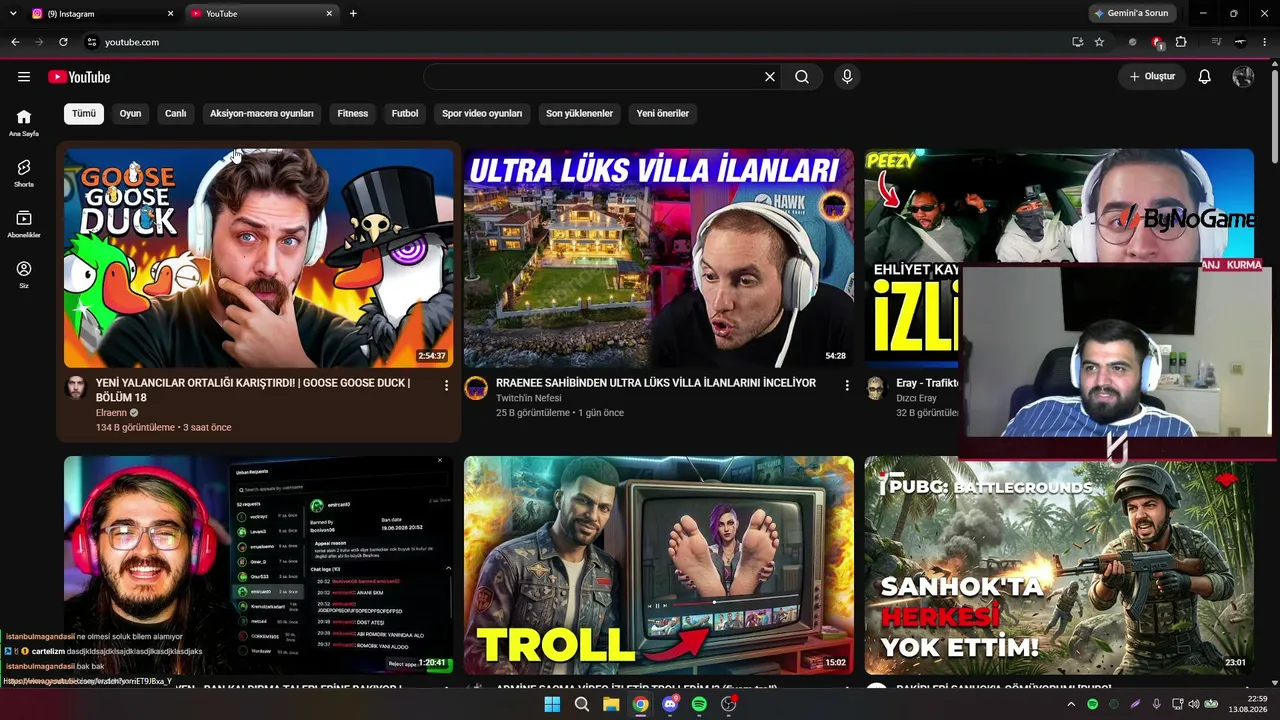1280x720 pixels.
Task: Open the TROLL video thumbnail
Action: pos(659,565)
